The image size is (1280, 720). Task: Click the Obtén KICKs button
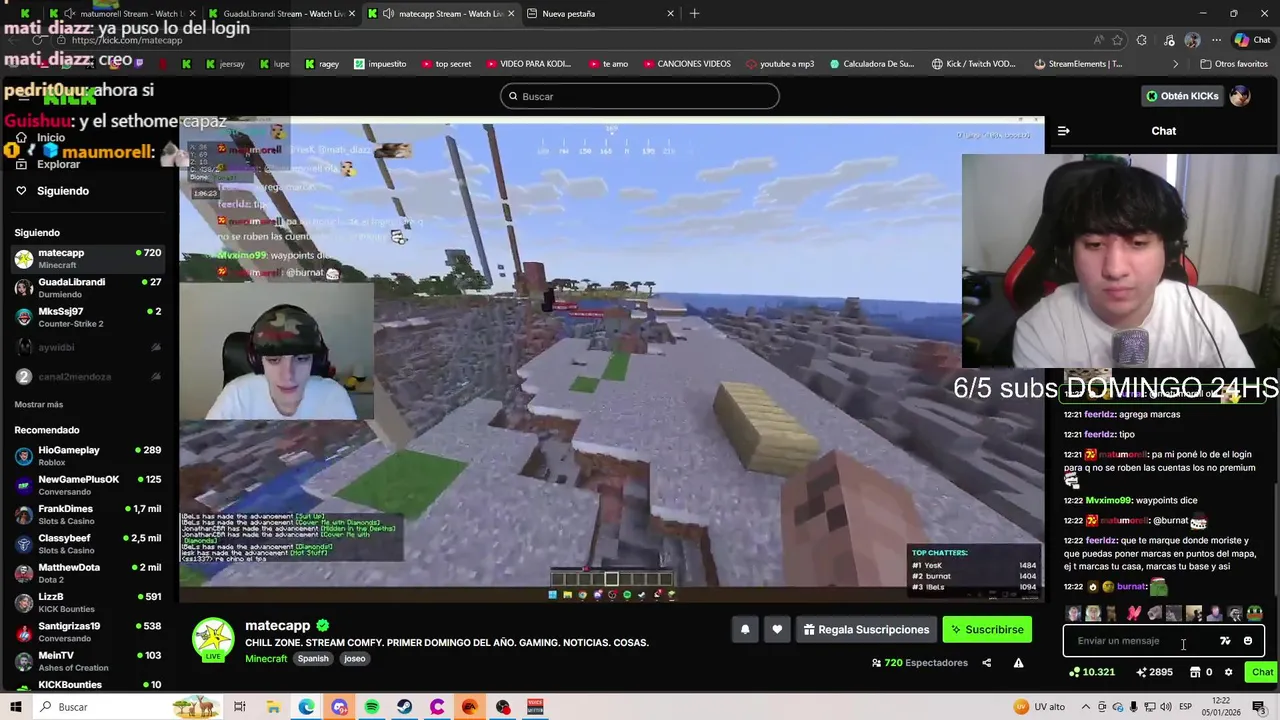coord(1182,96)
